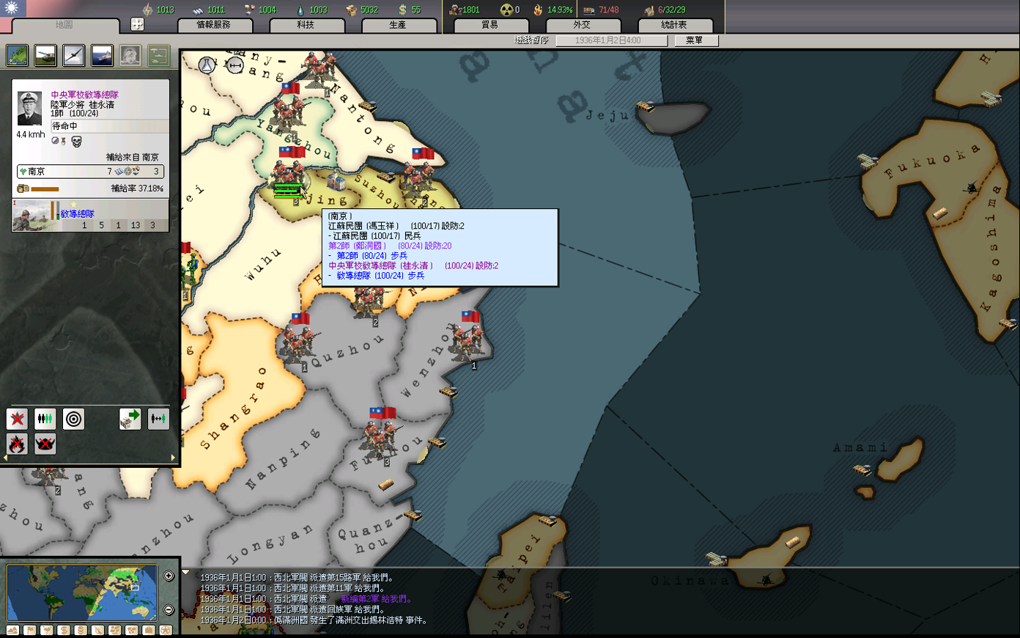
Task: Click the 南京 location box
Action: click(90, 172)
